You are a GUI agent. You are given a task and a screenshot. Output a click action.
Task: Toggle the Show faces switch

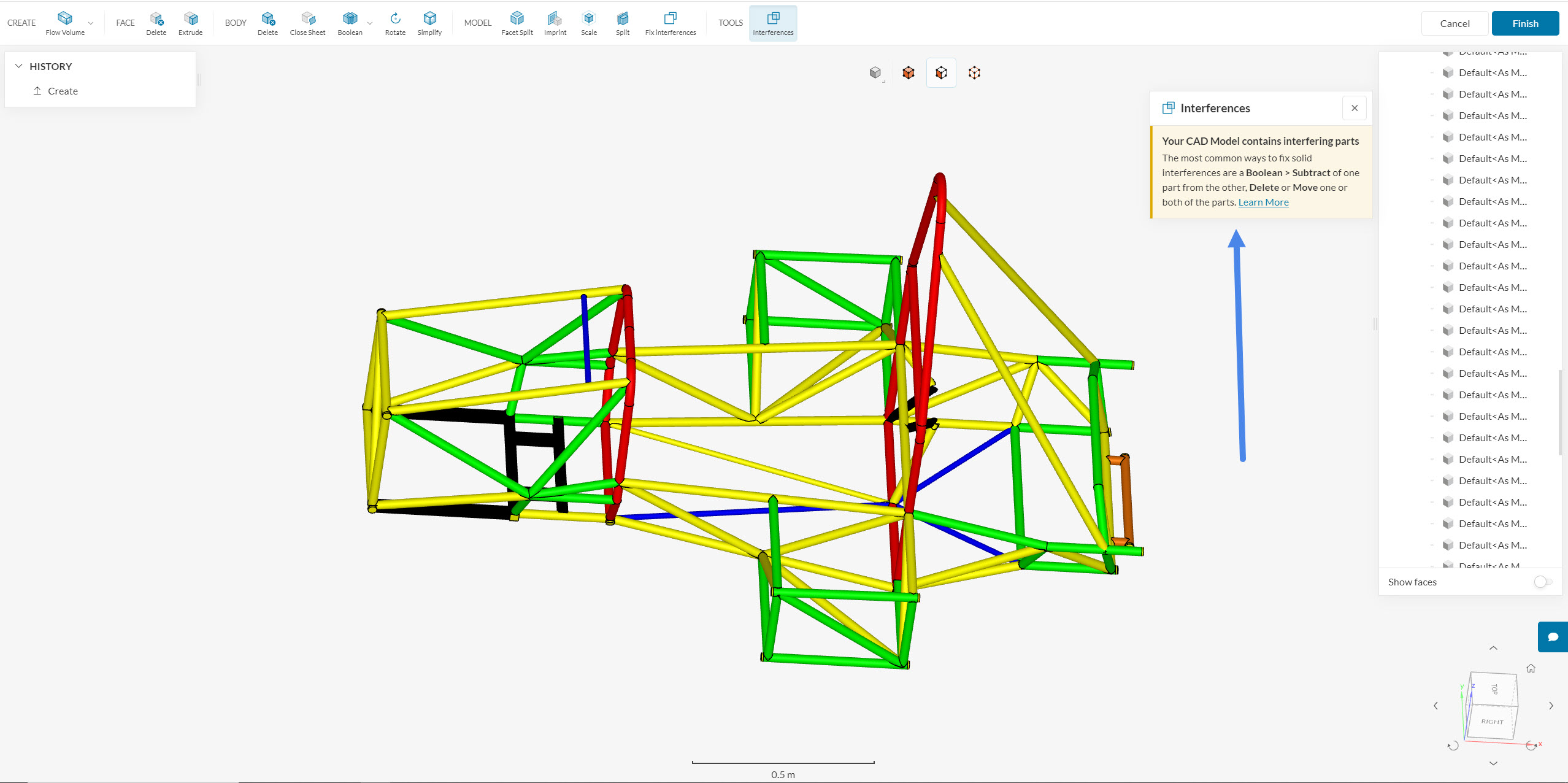coord(1542,582)
